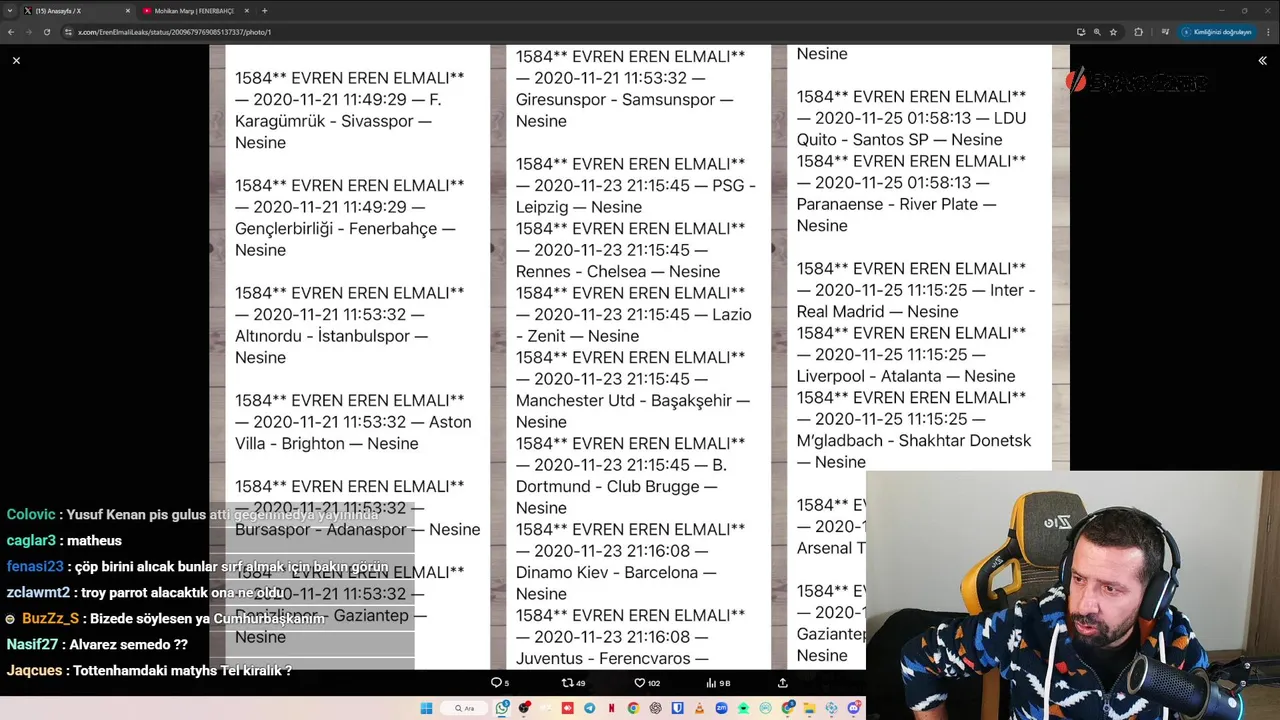Image resolution: width=1280 pixels, height=720 pixels.
Task: Close the Mohikan Marşı tab
Action: [x=246, y=11]
